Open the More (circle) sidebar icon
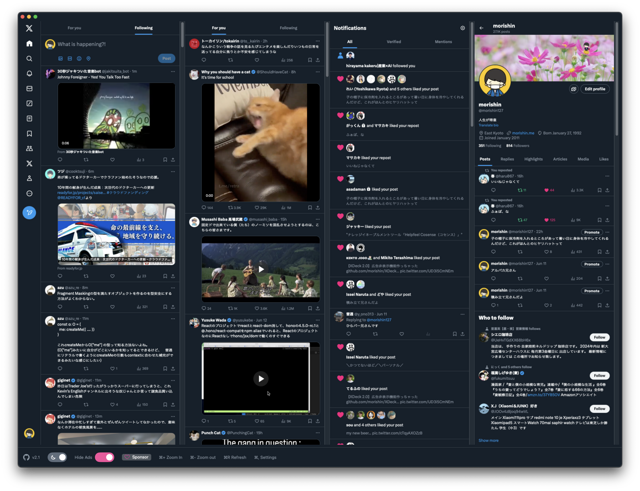Viewport: 640px width, 491px height. (29, 193)
